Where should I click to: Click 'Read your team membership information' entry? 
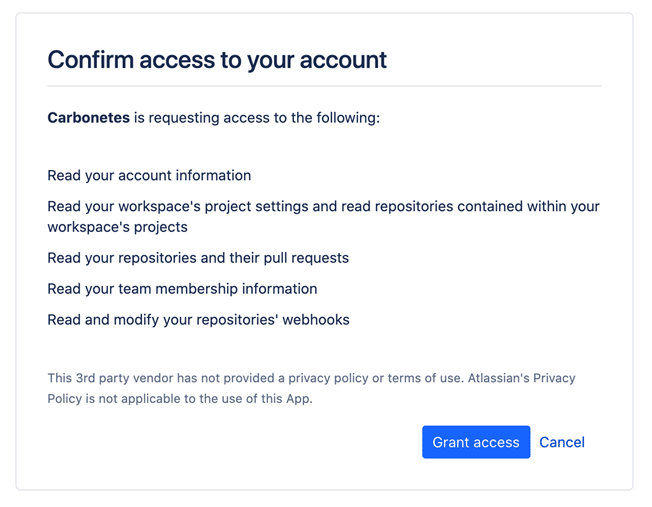click(182, 289)
